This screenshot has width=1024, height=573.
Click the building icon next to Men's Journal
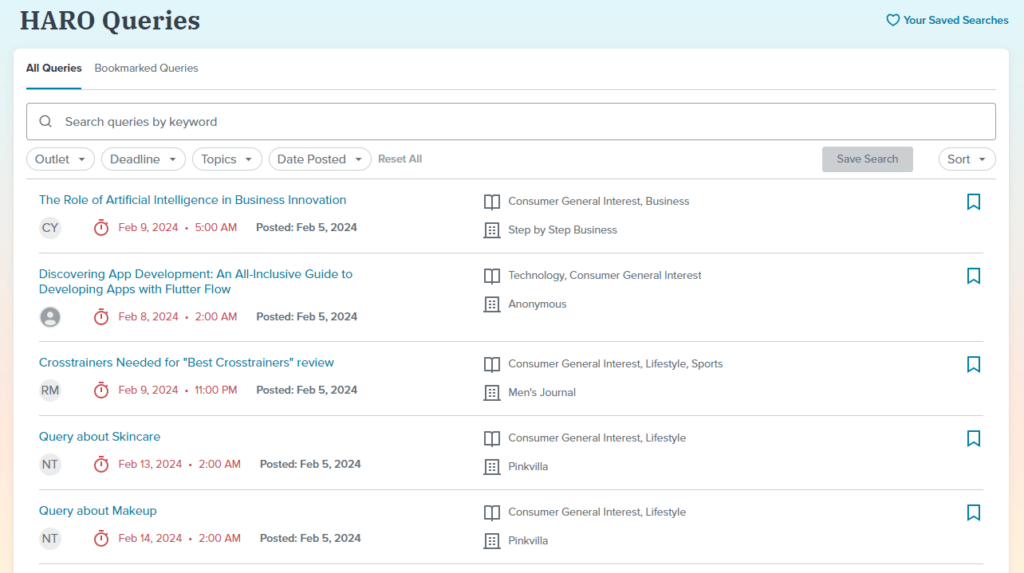click(491, 393)
